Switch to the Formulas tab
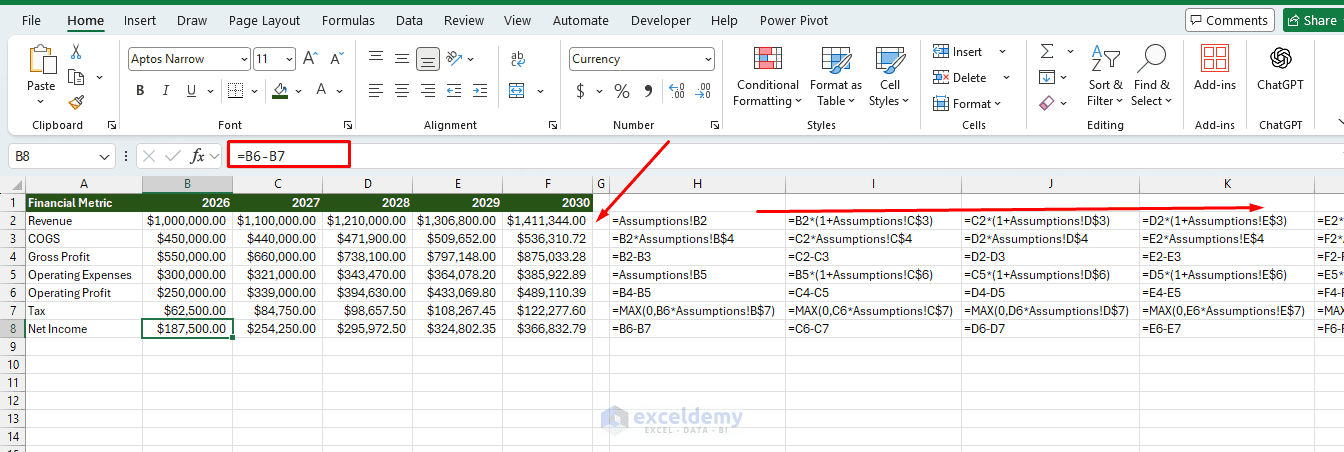 coord(349,20)
